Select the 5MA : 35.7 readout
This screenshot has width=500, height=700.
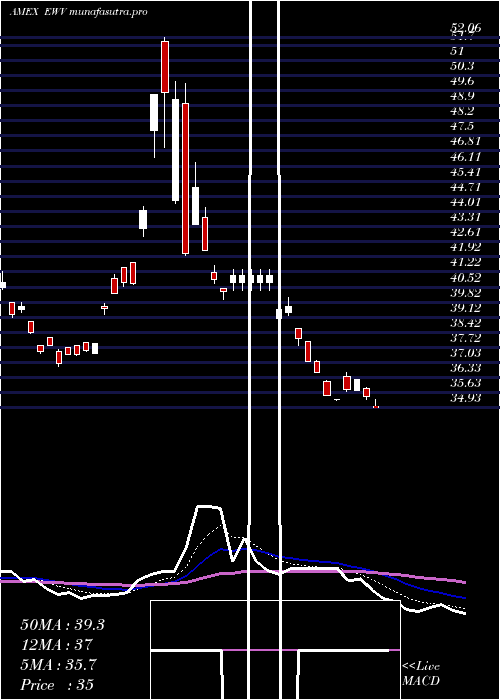click(58, 665)
